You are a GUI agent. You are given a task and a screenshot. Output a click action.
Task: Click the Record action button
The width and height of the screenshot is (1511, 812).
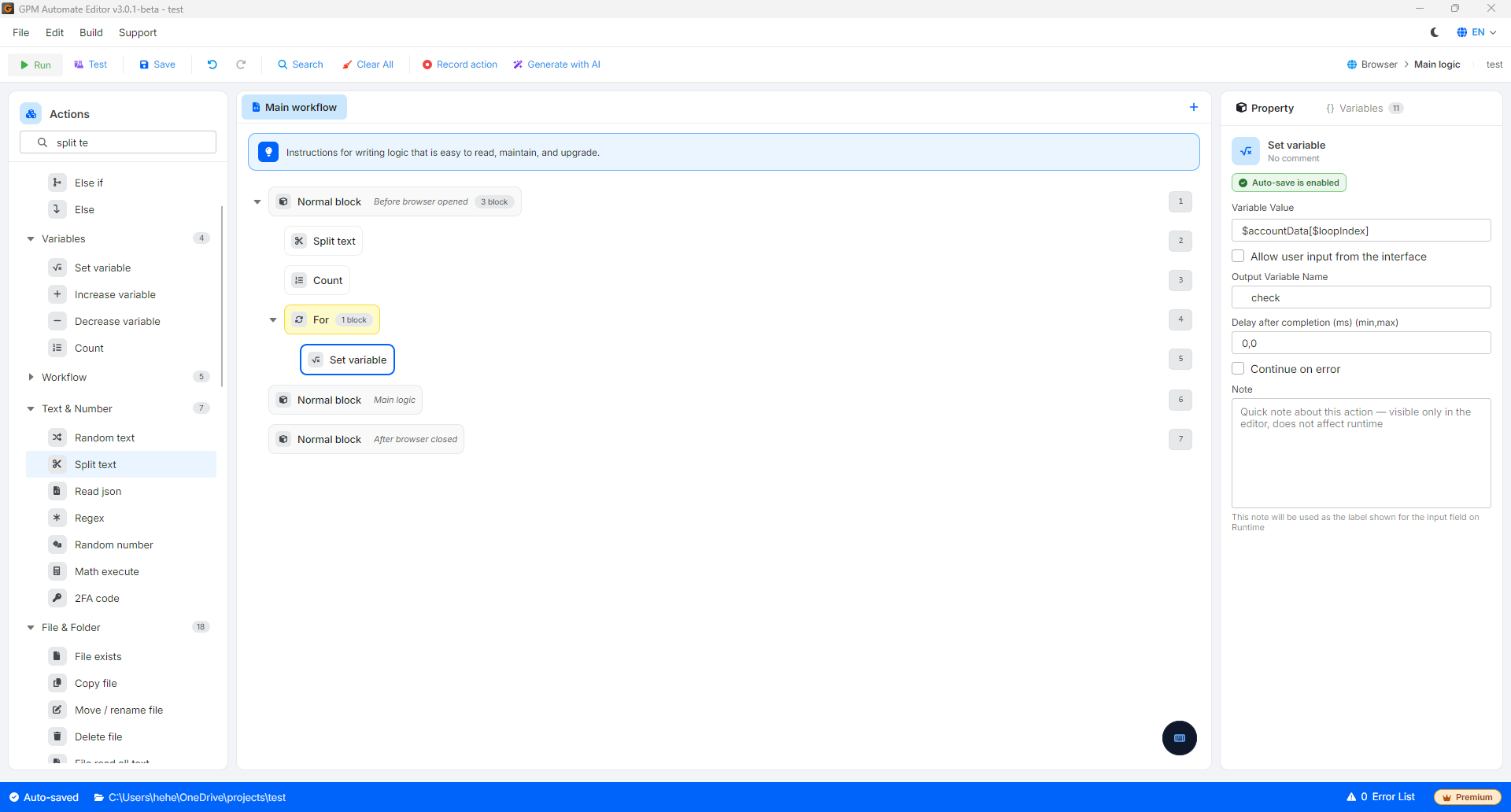click(460, 65)
